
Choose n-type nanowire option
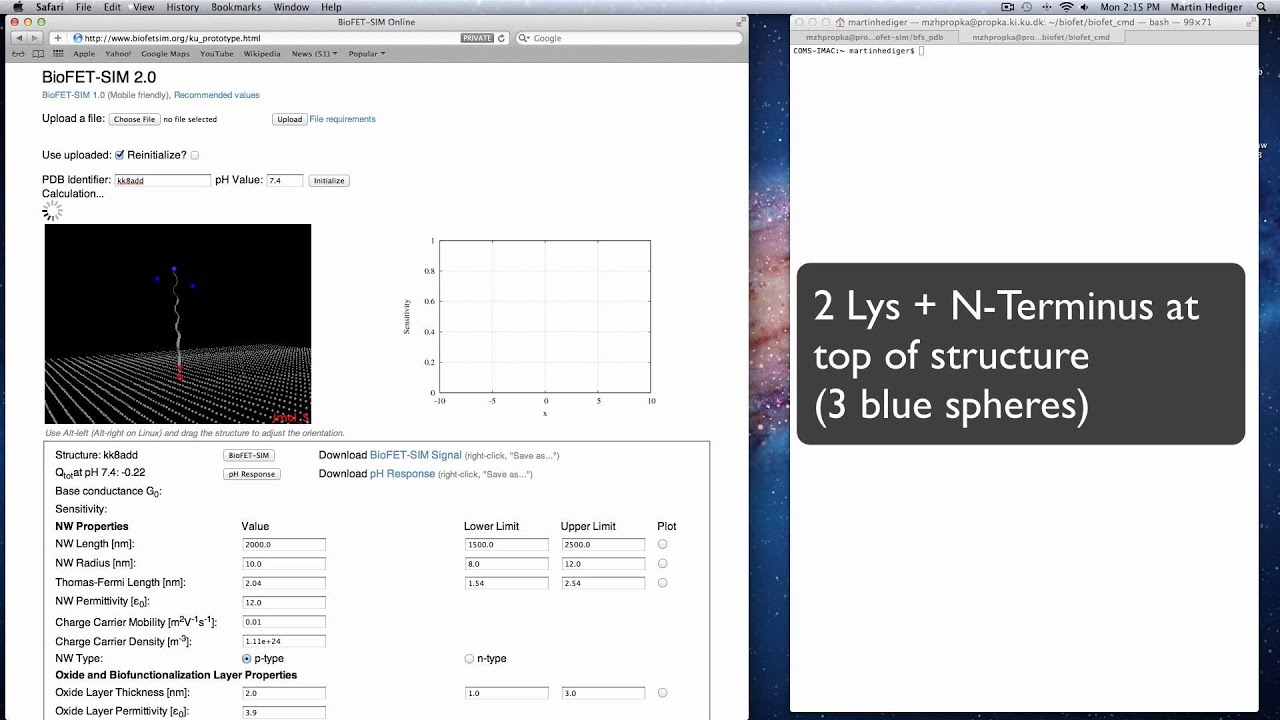469,659
